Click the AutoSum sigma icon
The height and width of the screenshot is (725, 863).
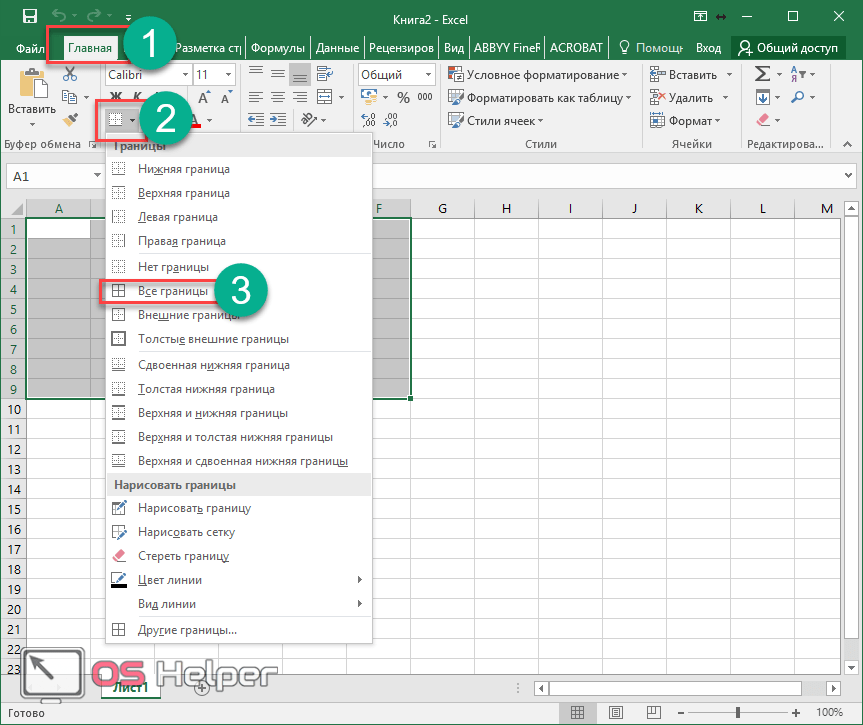pos(763,74)
